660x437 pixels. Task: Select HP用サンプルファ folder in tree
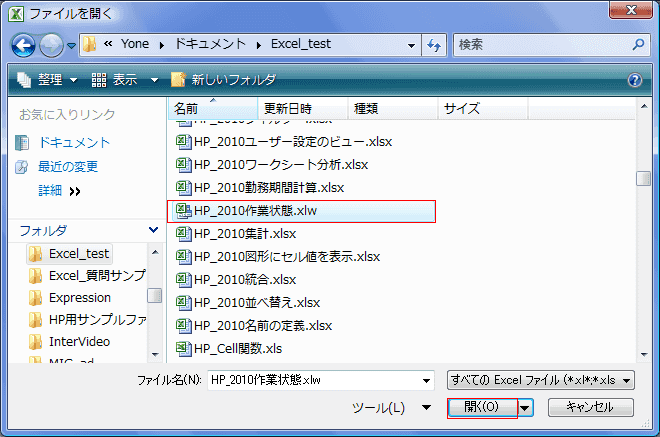pos(88,320)
